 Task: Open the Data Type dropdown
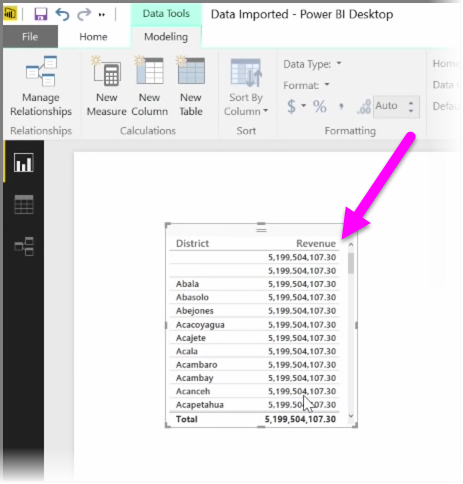(312, 64)
